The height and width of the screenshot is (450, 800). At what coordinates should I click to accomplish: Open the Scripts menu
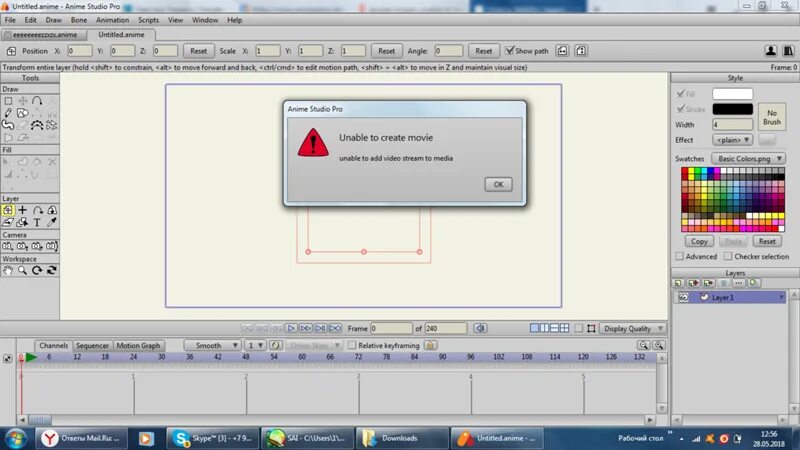148,20
